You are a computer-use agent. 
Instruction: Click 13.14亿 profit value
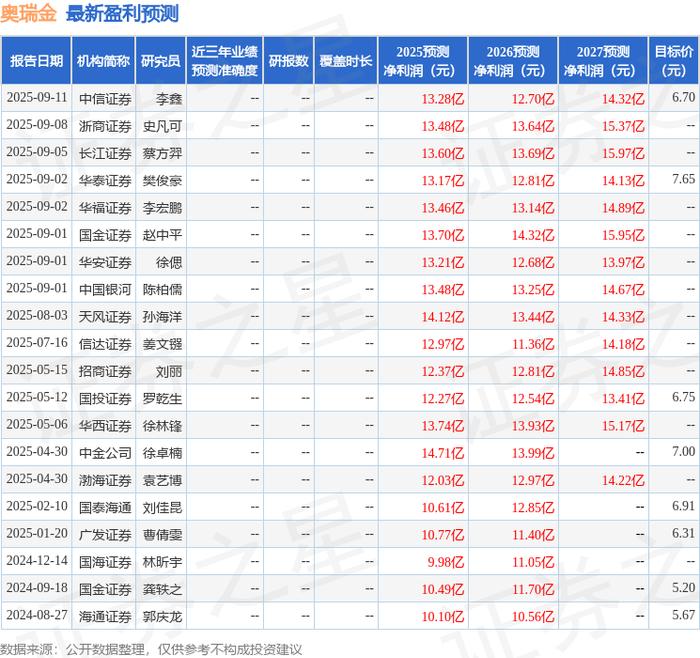point(533,208)
